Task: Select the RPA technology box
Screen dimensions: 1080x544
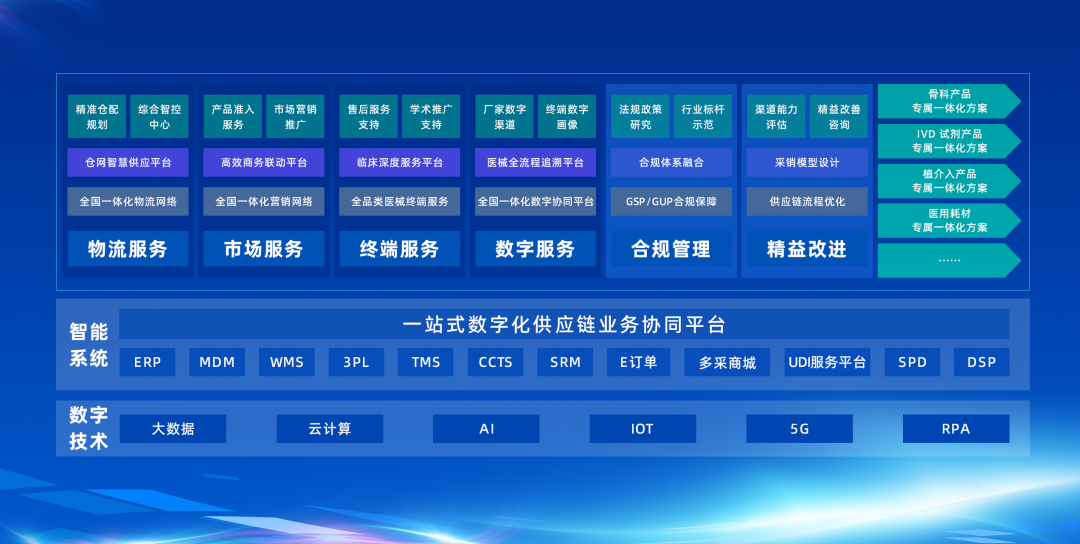Action: pos(955,429)
